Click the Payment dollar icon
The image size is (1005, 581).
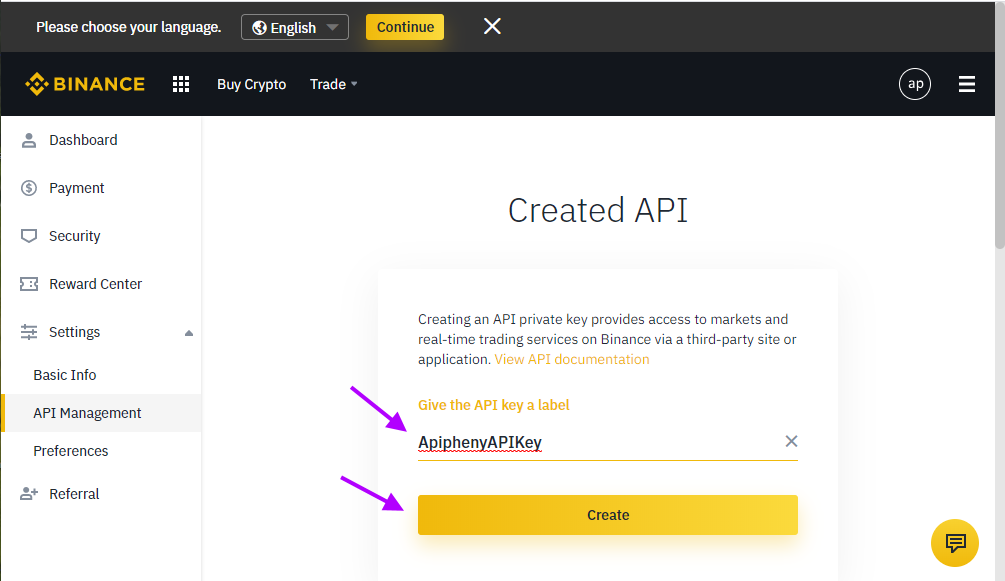pos(29,188)
